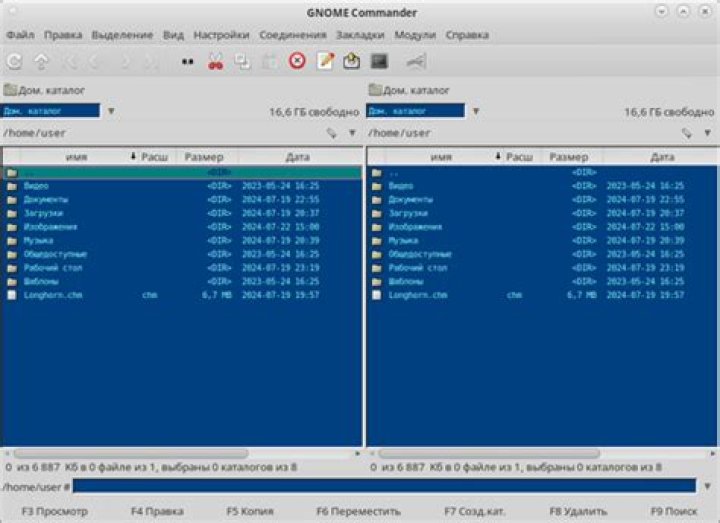Click the F4 Правка button
The image size is (720, 523).
(x=158, y=511)
